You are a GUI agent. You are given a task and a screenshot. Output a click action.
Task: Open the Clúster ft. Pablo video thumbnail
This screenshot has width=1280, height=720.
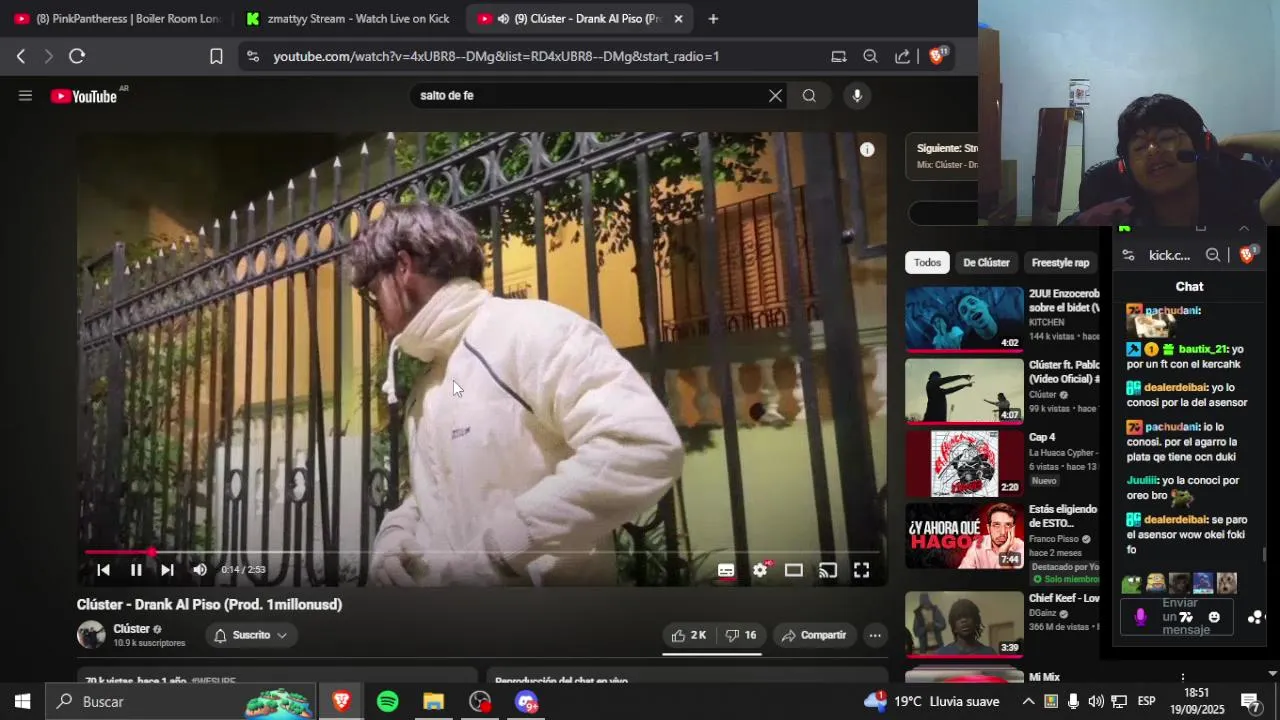click(x=964, y=391)
